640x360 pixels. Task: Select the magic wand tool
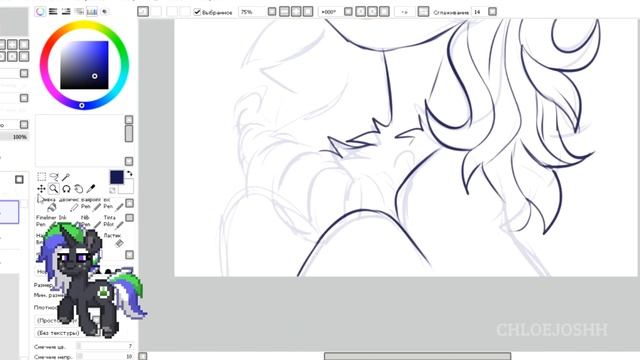coord(66,176)
